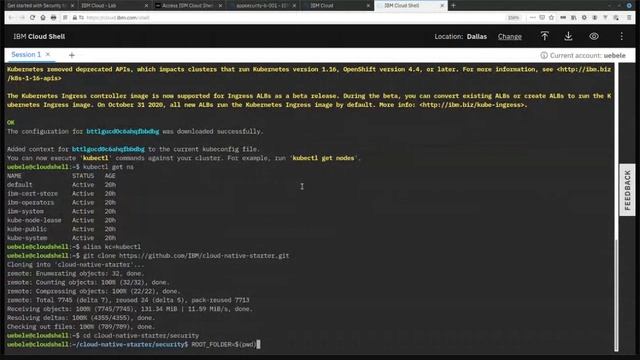This screenshot has width=640, height=360.
Task: Focus the browser address bar URL
Action: click(118, 18)
